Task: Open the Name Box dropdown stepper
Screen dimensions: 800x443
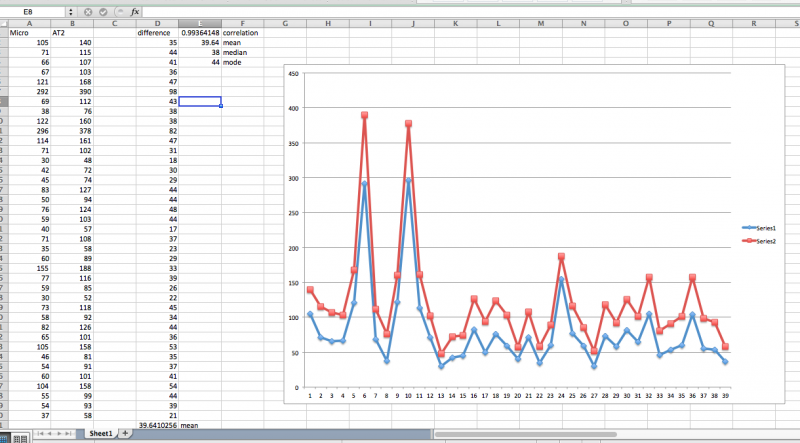Action: [x=70, y=11]
